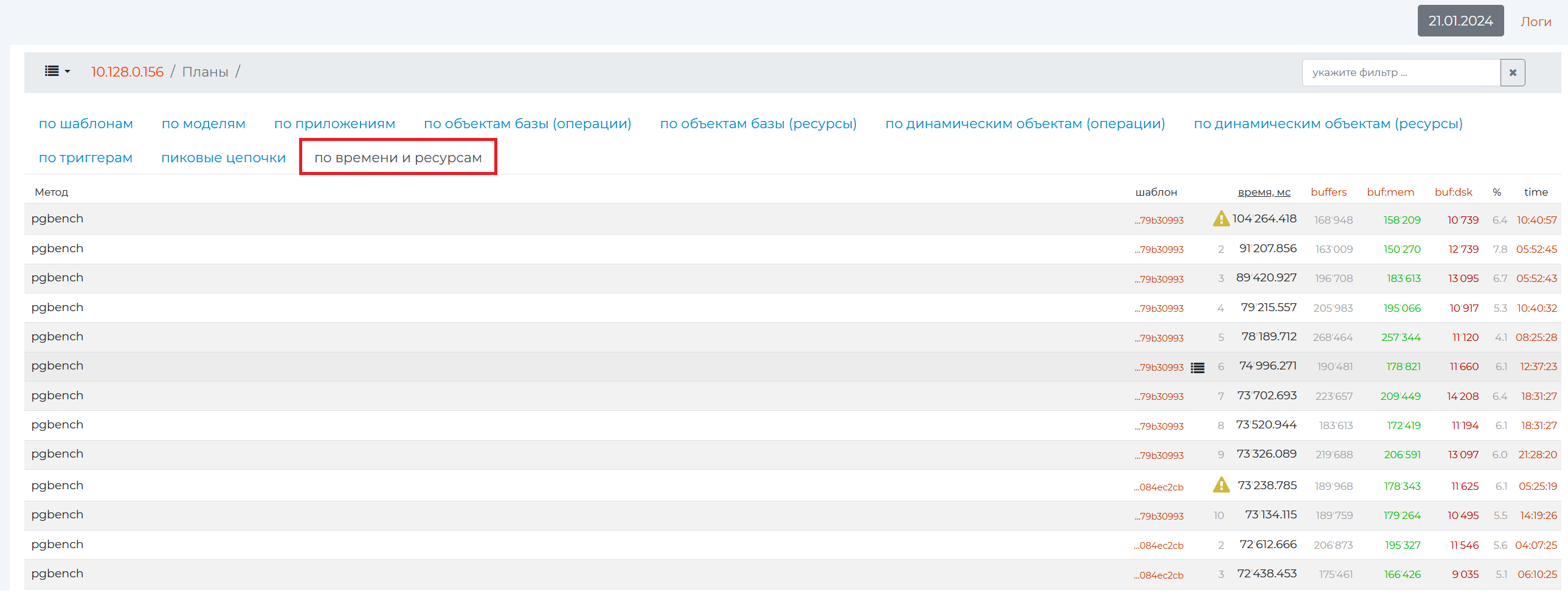Open template ...084ec2cb in the last row
This screenshot has height=598, width=1568.
(x=1159, y=576)
